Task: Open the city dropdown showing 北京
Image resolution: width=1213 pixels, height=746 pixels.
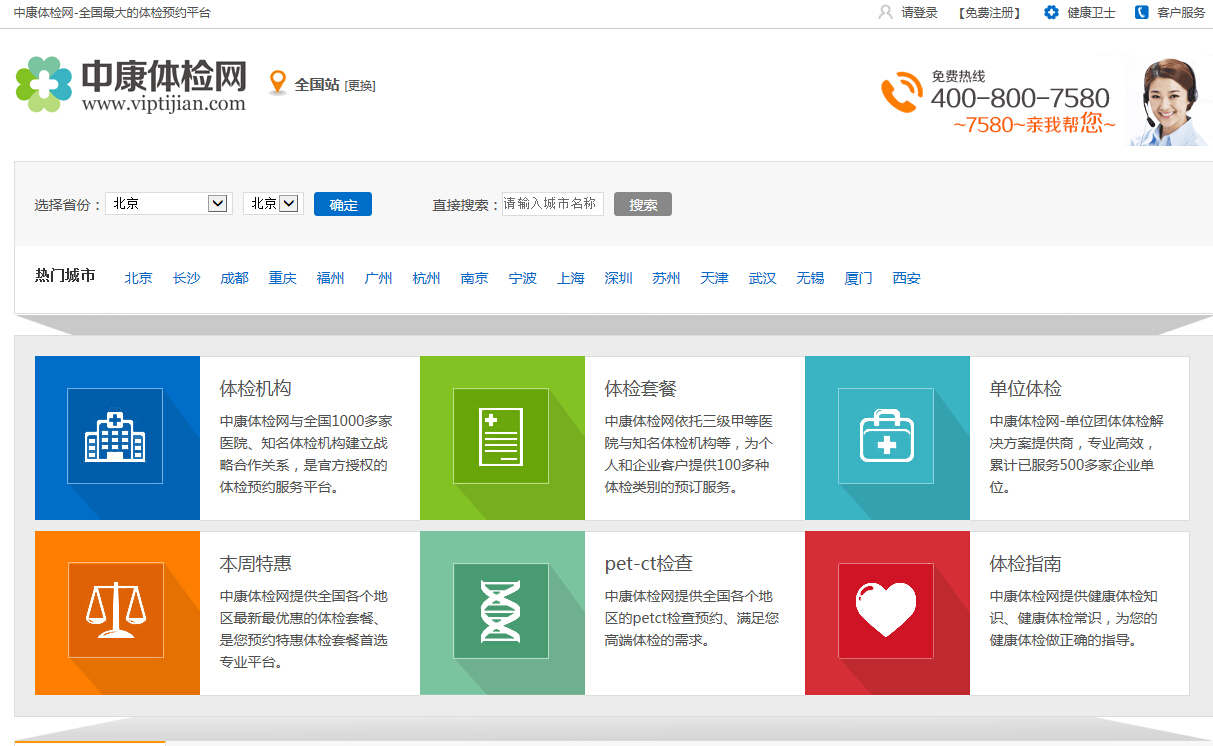Action: [273, 204]
